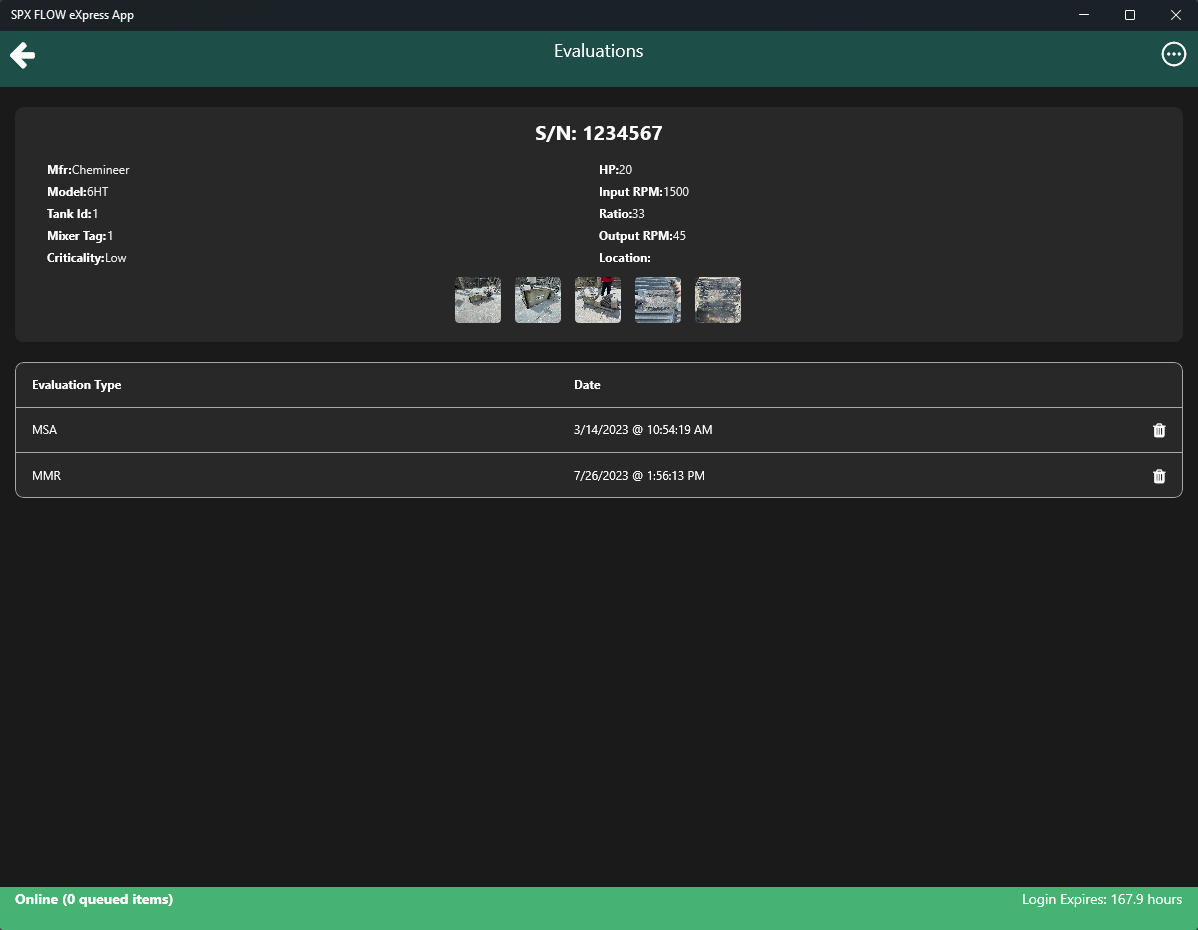Go back using the left arrow icon
Image resolution: width=1198 pixels, height=930 pixels.
point(22,55)
